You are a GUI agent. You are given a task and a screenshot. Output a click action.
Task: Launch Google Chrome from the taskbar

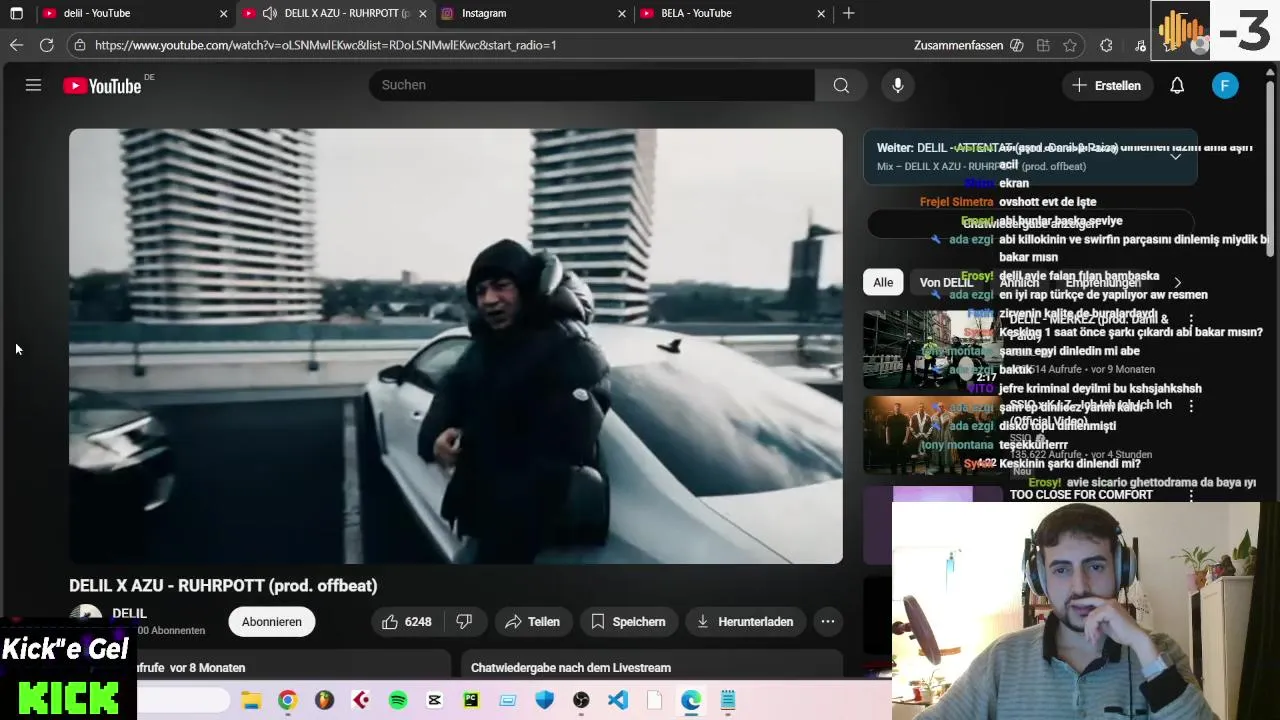(x=287, y=700)
